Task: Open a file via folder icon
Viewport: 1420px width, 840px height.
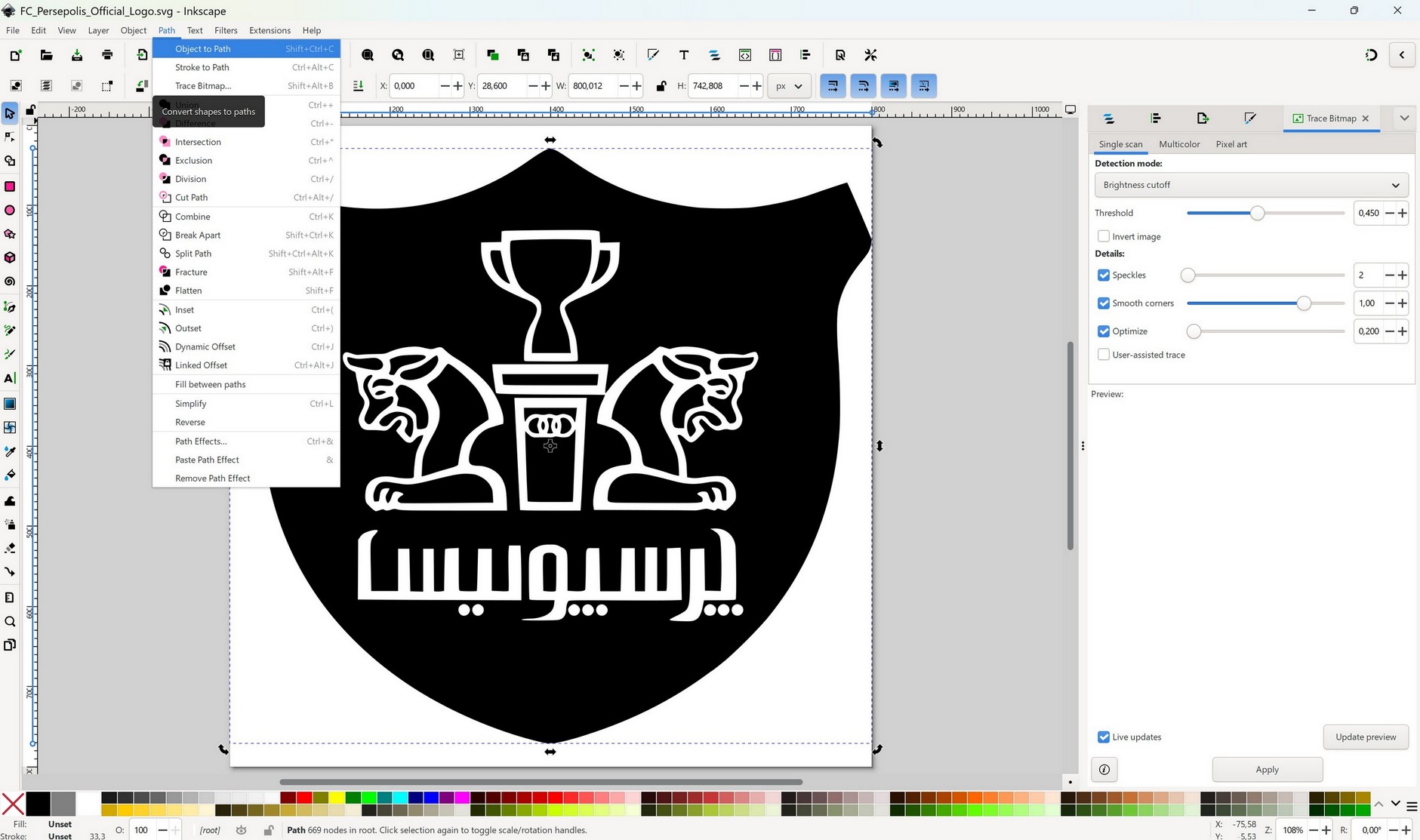Action: coord(46,55)
